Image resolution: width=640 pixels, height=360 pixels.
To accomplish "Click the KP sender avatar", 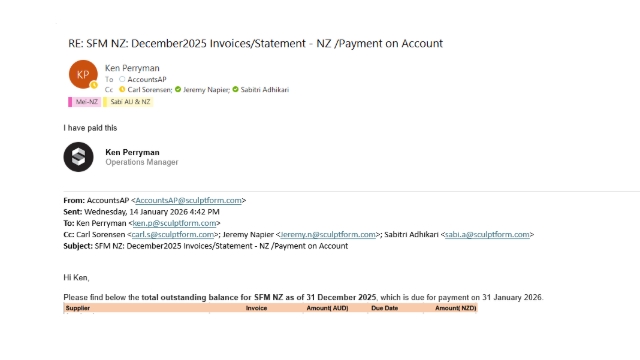I will (x=83, y=74).
